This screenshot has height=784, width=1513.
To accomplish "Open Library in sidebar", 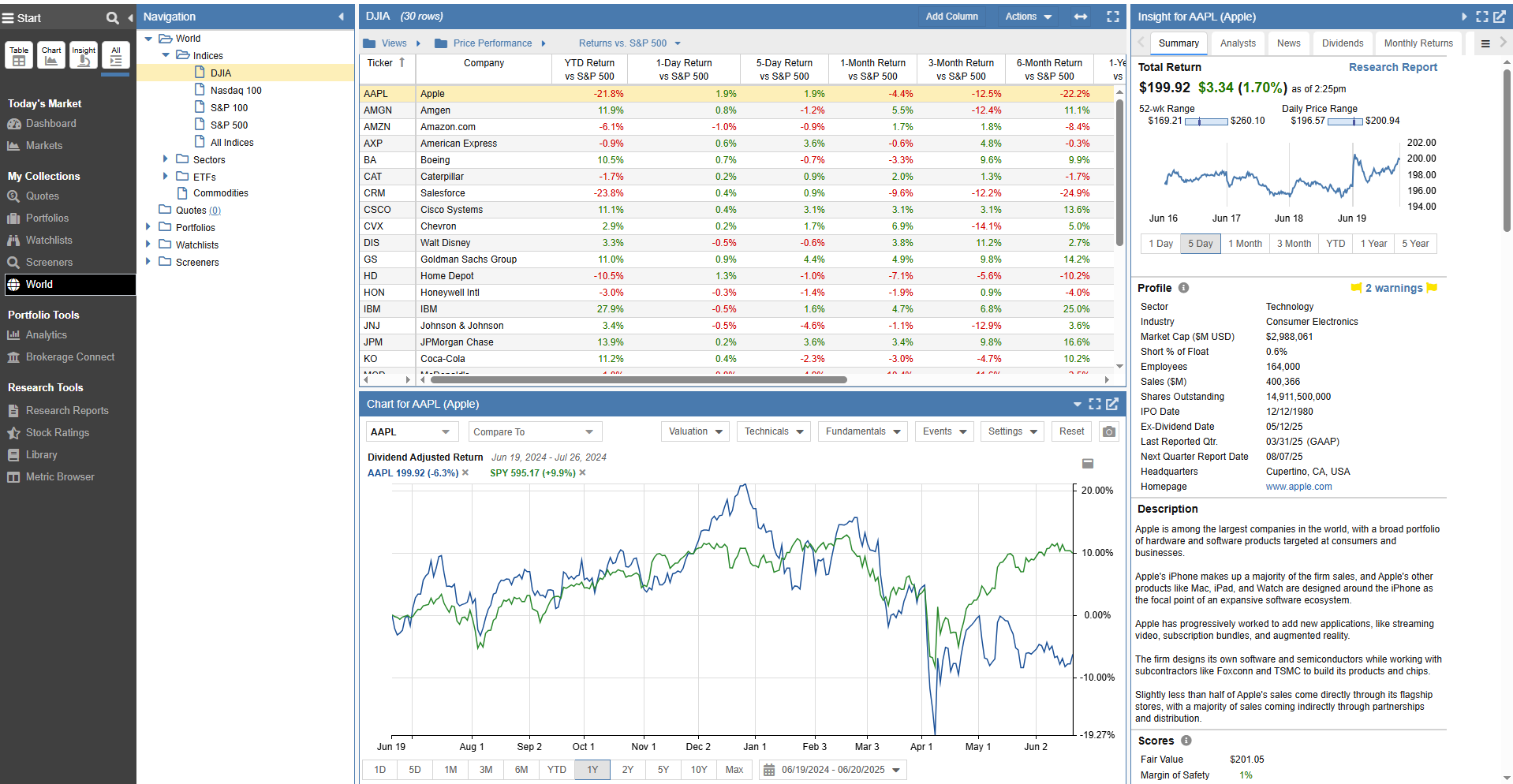I will click(41, 455).
